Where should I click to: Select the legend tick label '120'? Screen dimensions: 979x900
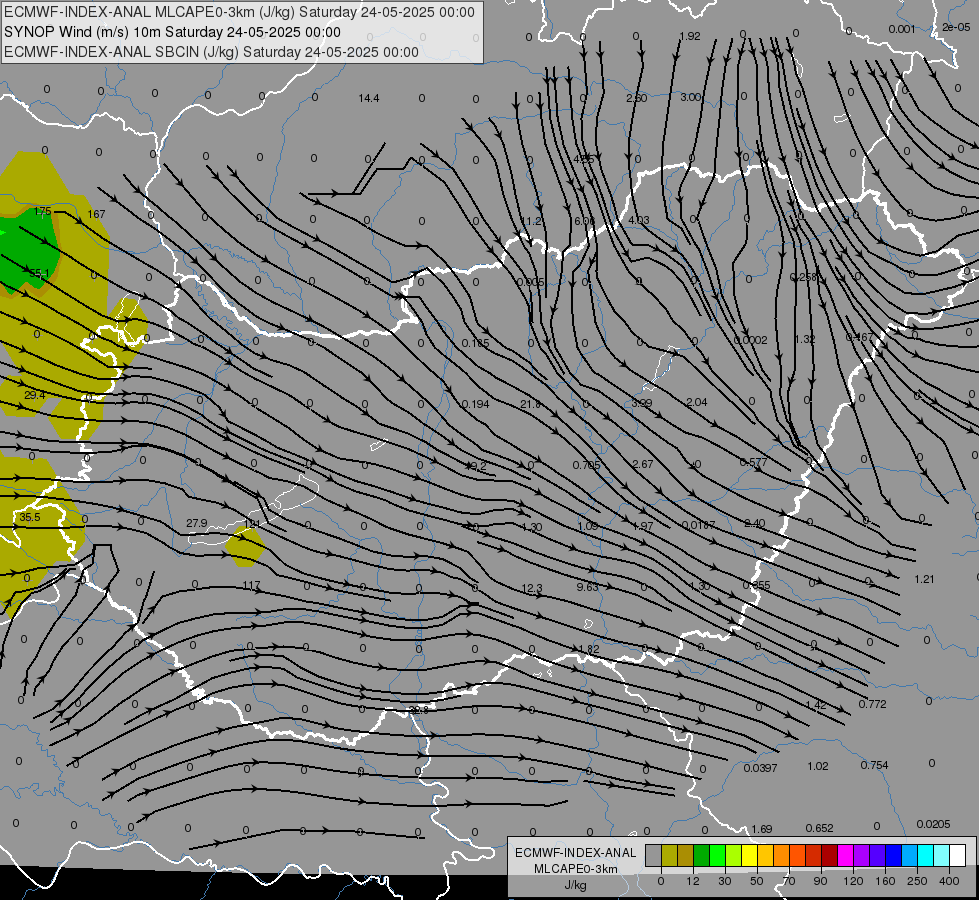pyautogui.click(x=853, y=881)
